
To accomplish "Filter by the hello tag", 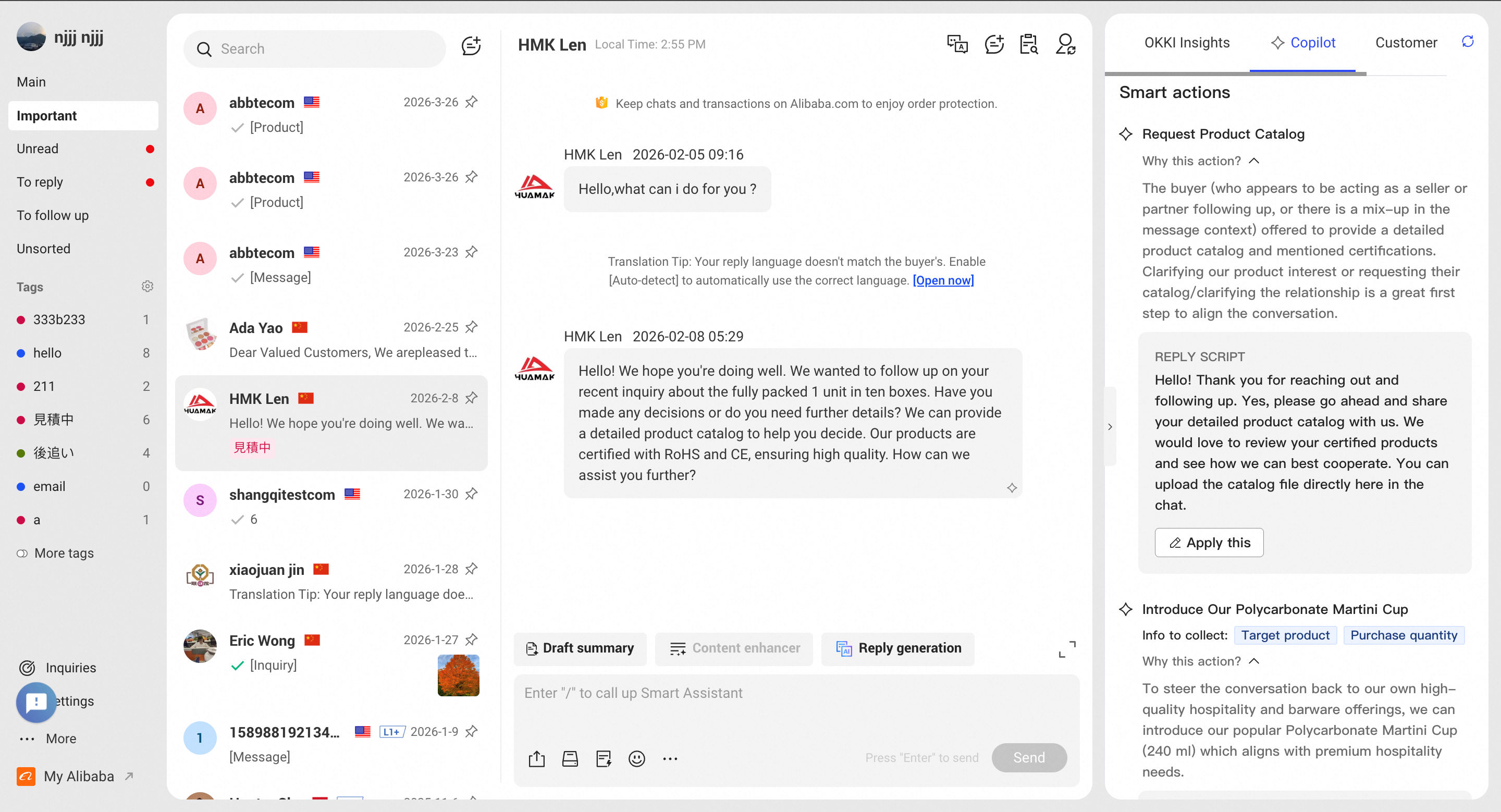I will [x=83, y=353].
